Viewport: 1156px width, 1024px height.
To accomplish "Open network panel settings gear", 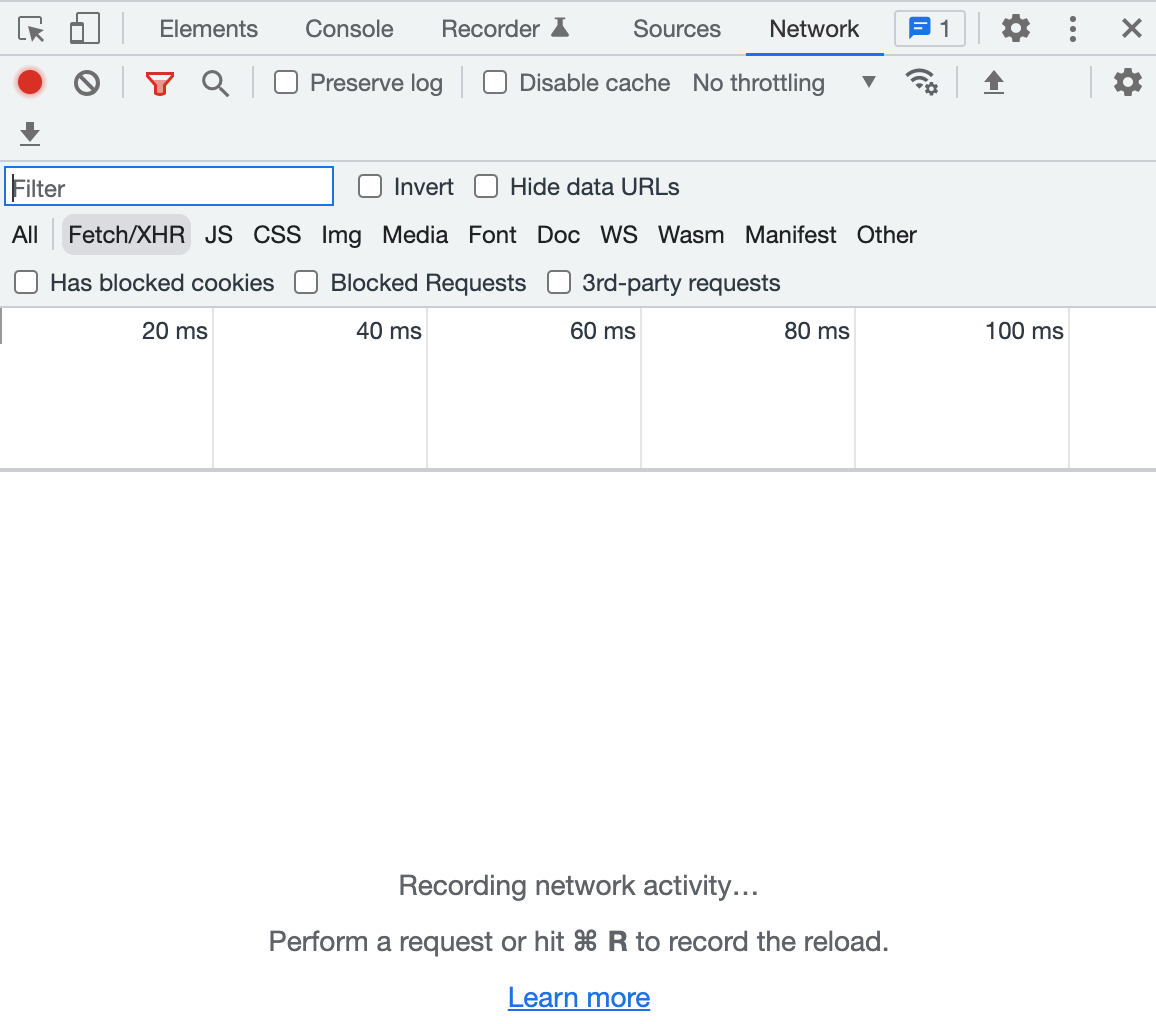I will tap(1127, 82).
